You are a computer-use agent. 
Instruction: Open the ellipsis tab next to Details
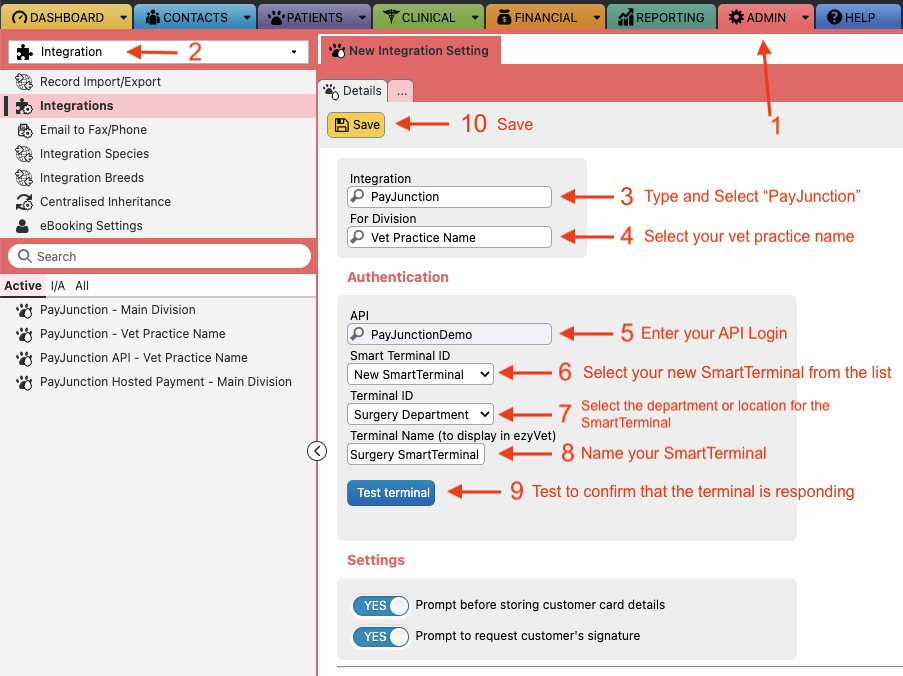click(401, 92)
